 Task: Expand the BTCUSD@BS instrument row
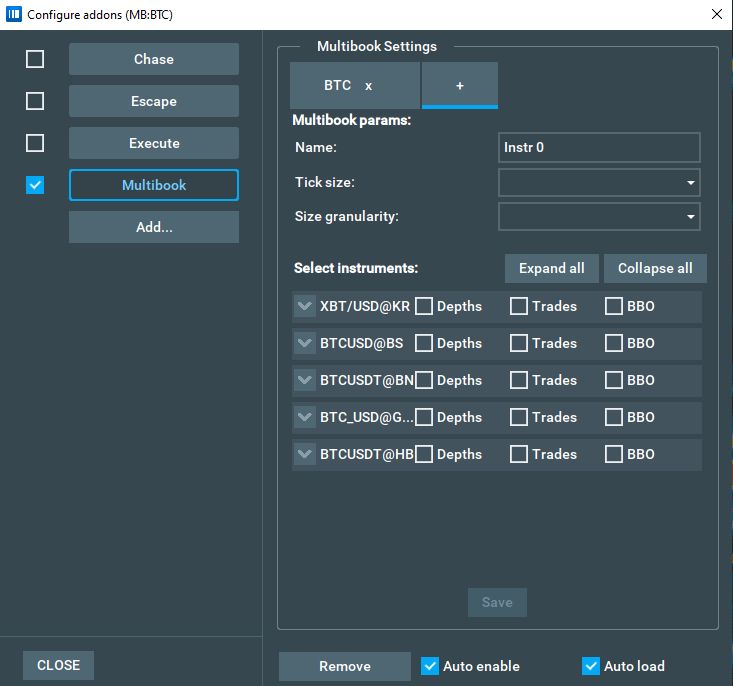(x=305, y=343)
